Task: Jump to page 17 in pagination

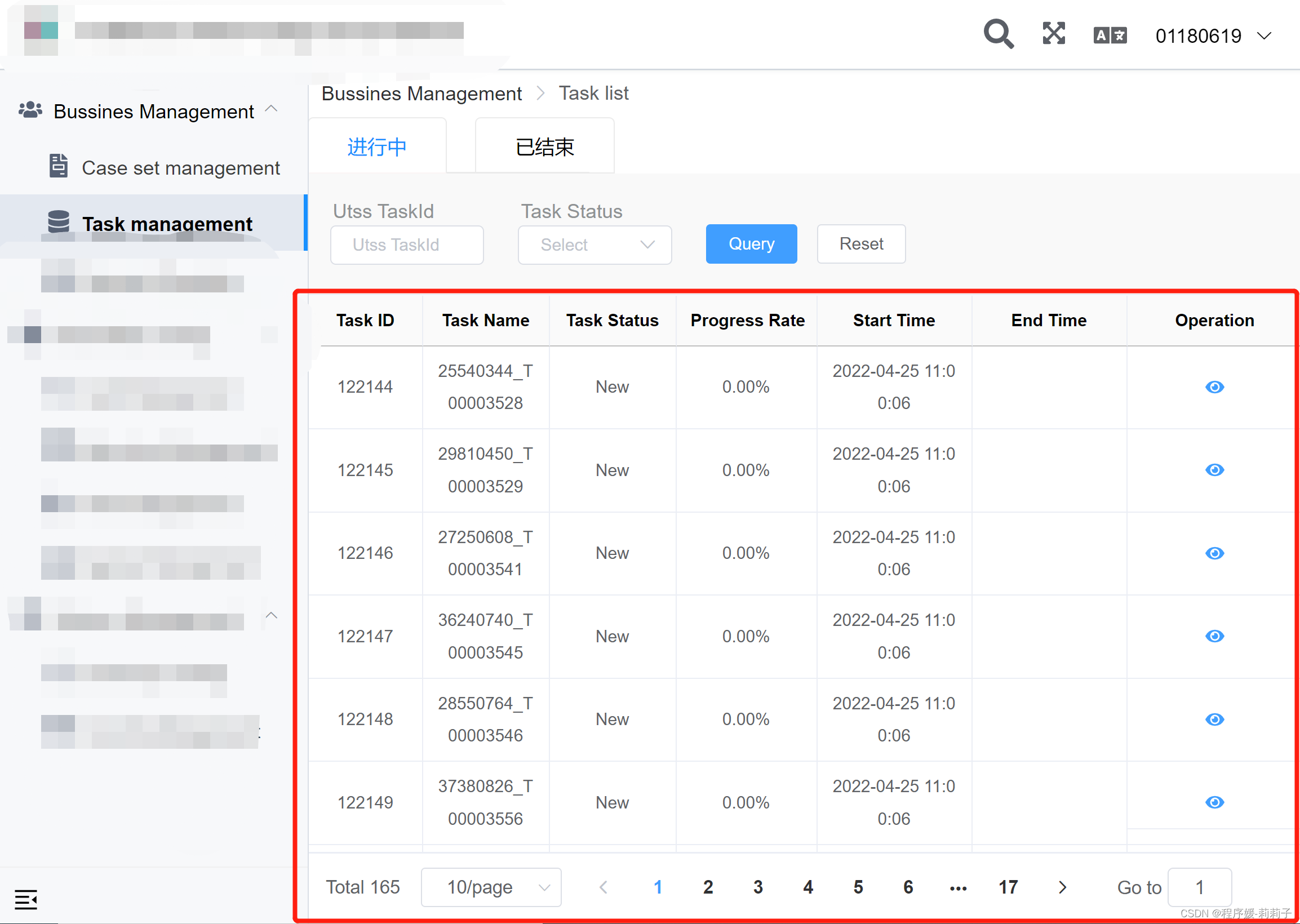Action: tap(1008, 887)
